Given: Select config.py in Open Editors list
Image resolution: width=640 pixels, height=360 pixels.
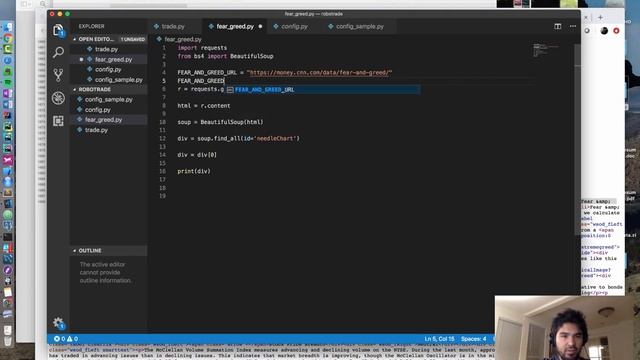Looking at the screenshot, I should pos(109,69).
